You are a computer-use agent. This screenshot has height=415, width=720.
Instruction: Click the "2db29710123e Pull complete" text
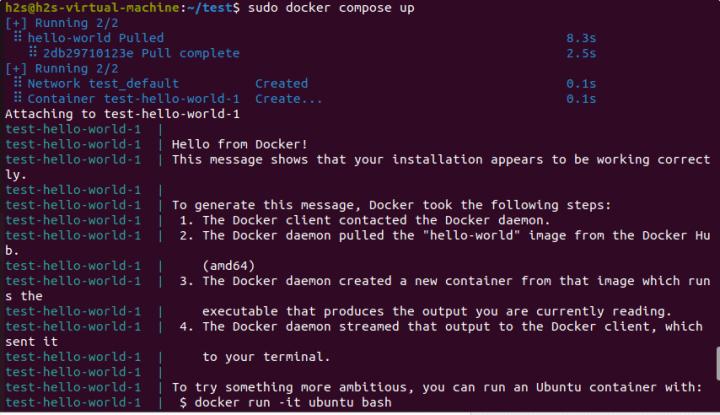point(141,53)
